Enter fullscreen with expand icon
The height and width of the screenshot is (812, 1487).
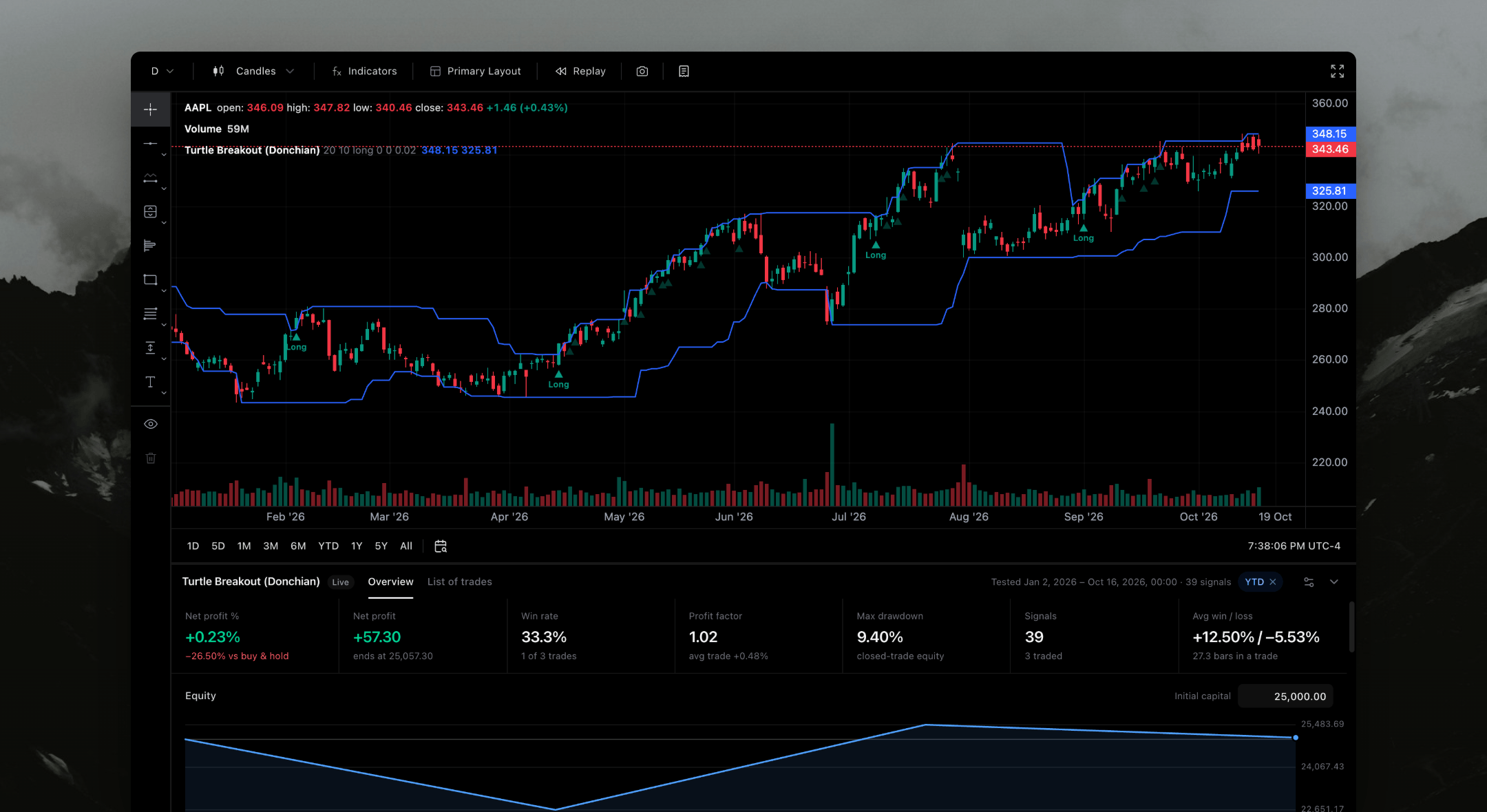click(1337, 71)
